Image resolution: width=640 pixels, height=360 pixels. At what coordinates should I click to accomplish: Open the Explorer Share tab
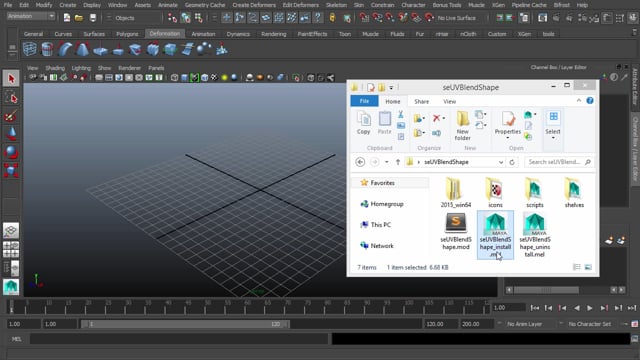click(421, 101)
